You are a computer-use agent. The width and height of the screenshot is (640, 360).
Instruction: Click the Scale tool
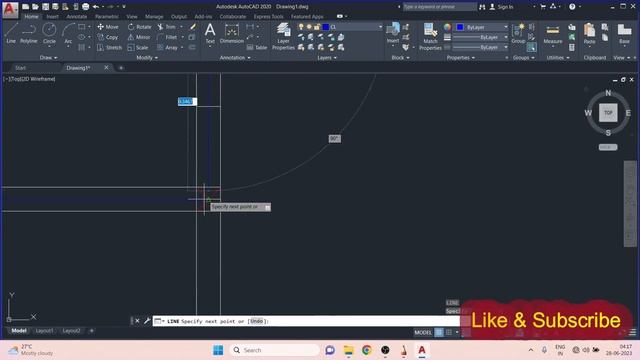[x=138, y=48]
